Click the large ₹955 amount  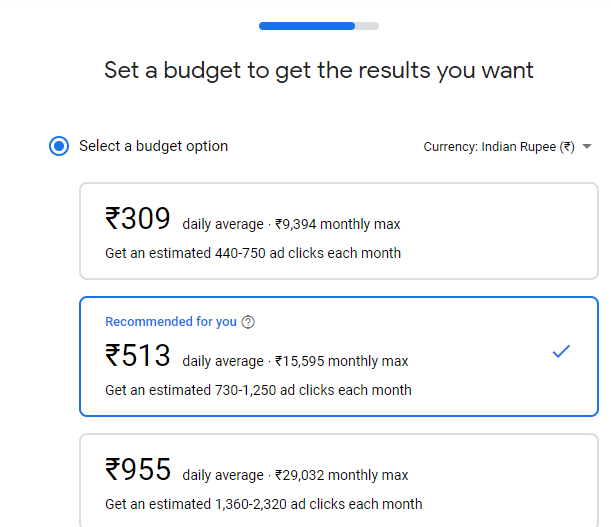(138, 469)
